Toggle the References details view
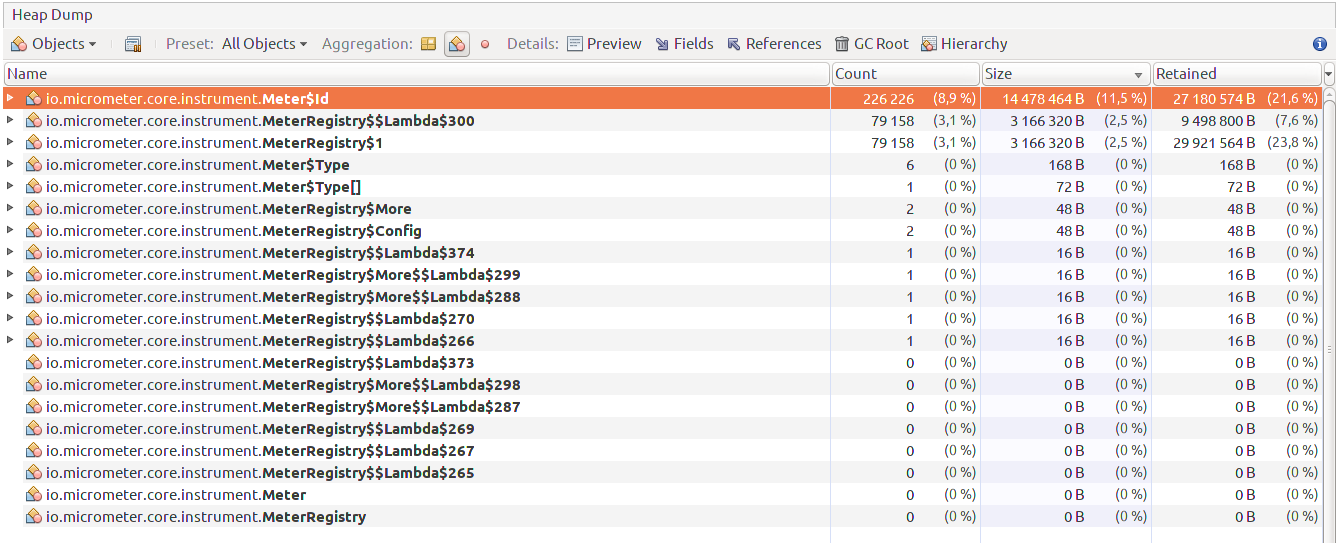This screenshot has width=1337, height=543. 774,44
